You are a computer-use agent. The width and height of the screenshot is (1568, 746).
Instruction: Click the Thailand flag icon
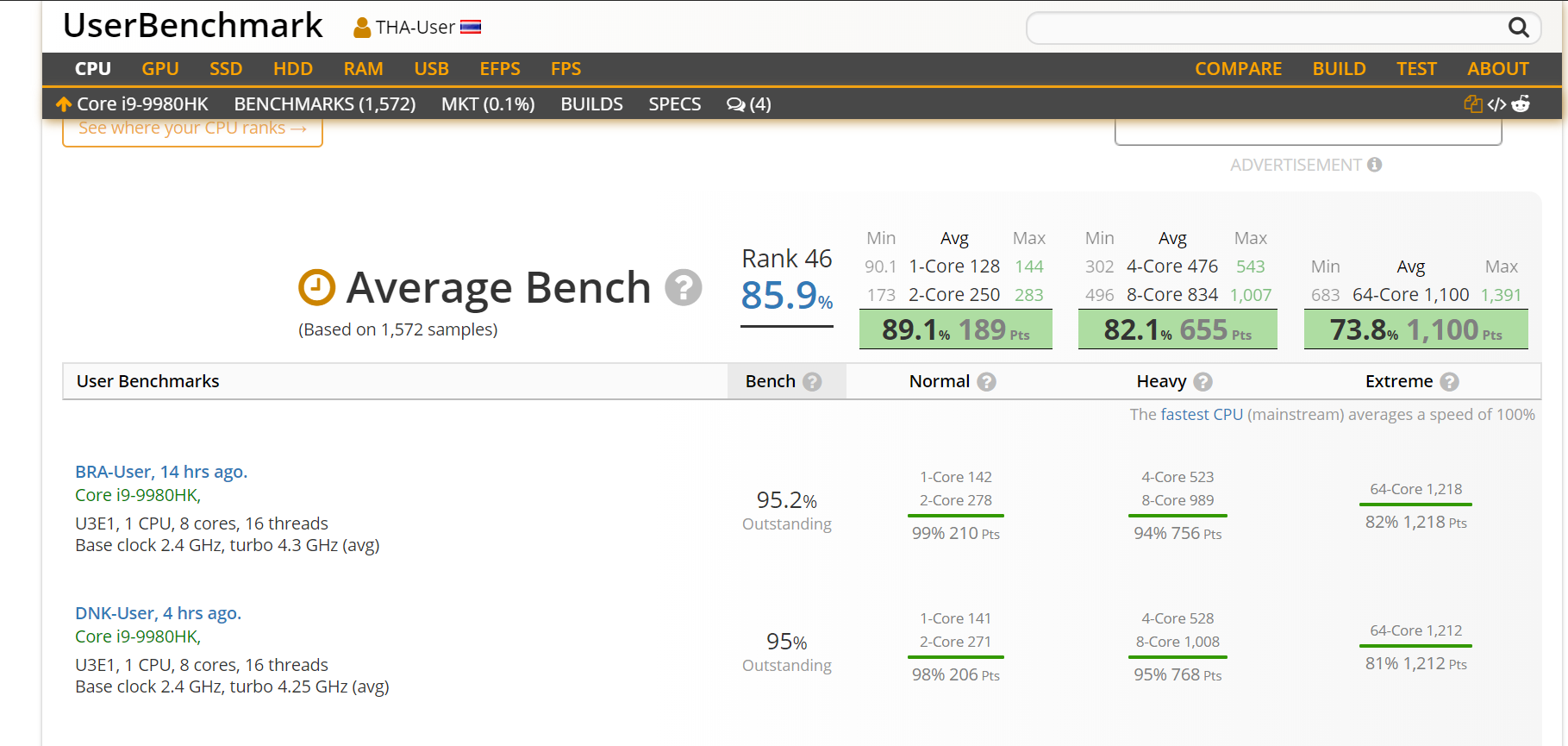471,28
